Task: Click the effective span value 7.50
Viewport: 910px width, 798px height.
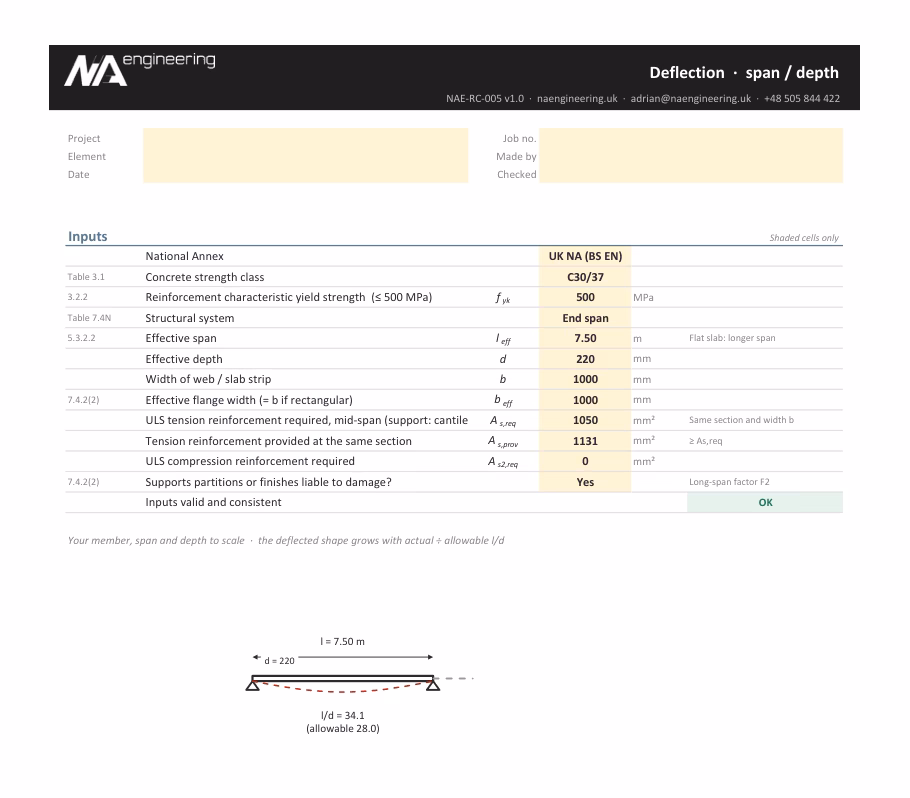Action: (585, 338)
